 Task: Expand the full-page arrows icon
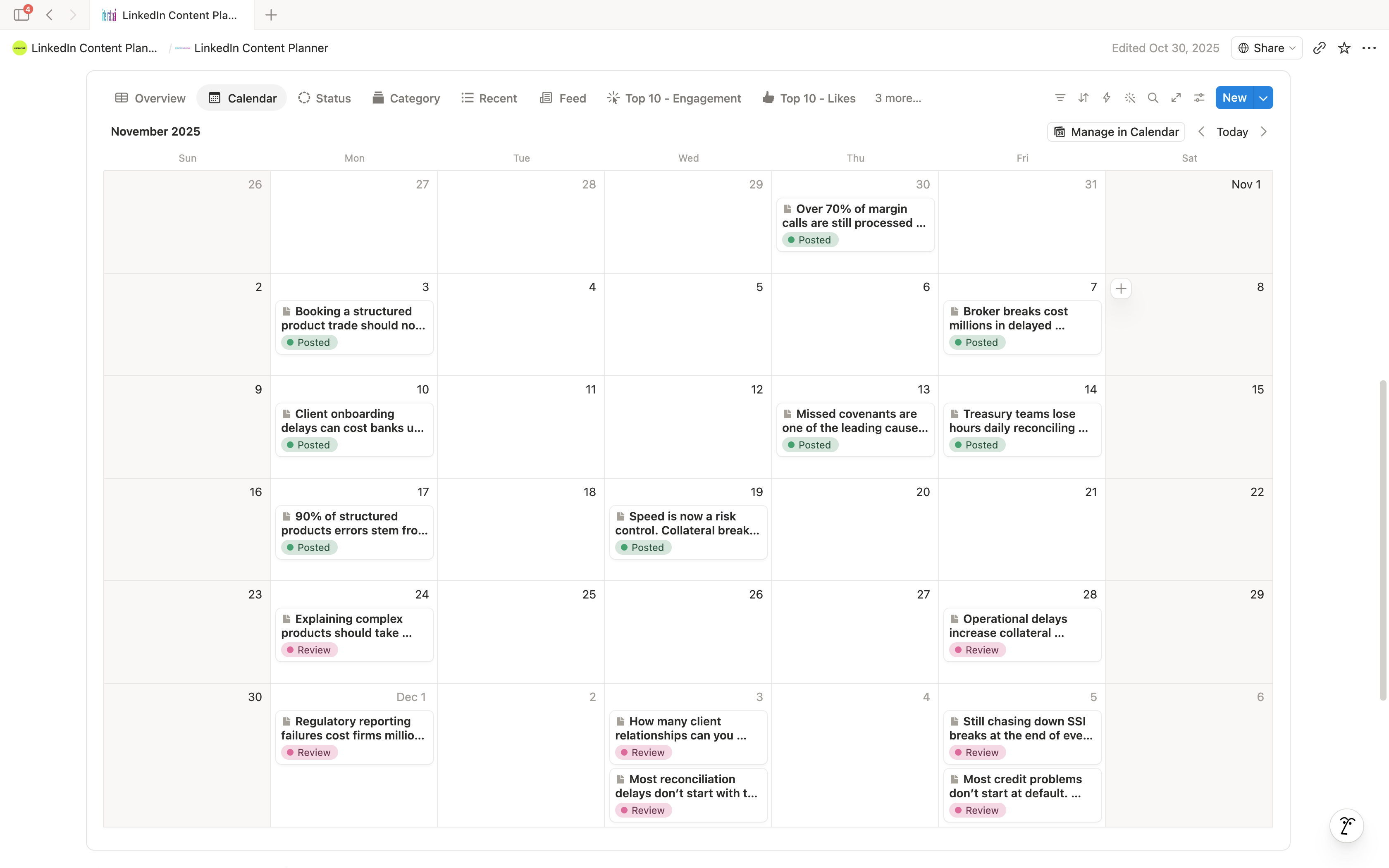[1176, 98]
